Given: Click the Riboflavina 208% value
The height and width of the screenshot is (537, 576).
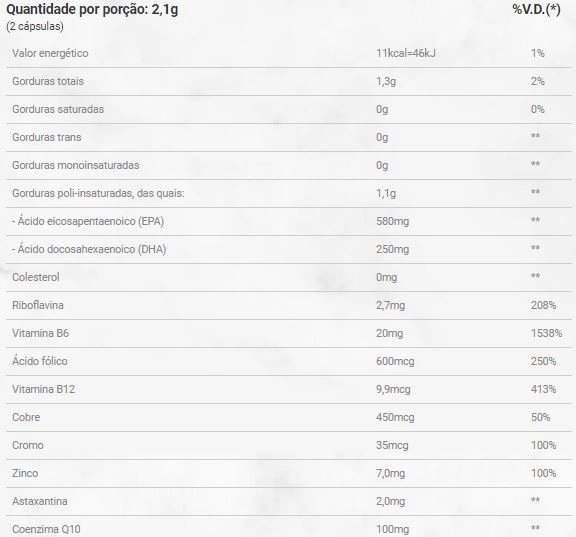Looking at the screenshot, I should click(543, 305).
